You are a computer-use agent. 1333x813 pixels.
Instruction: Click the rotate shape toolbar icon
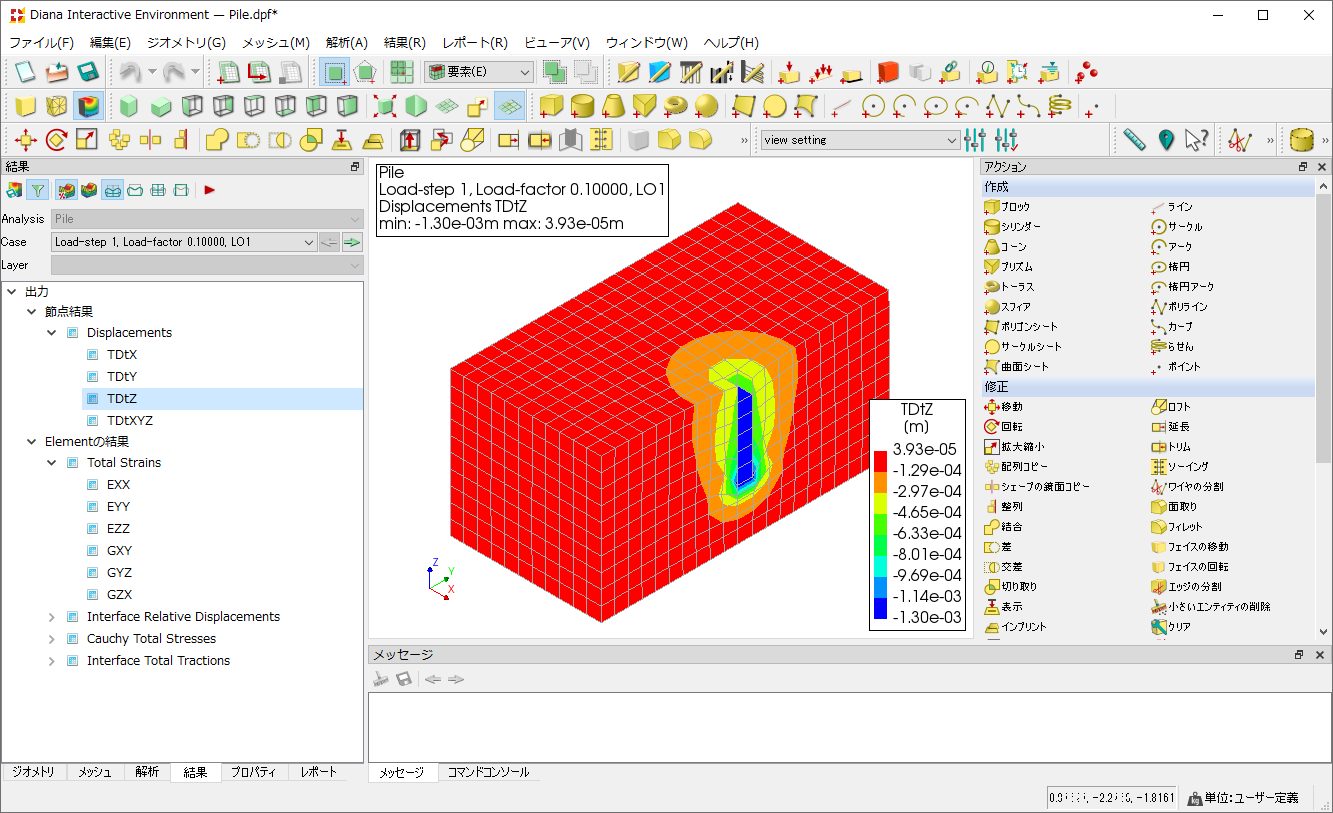click(57, 140)
